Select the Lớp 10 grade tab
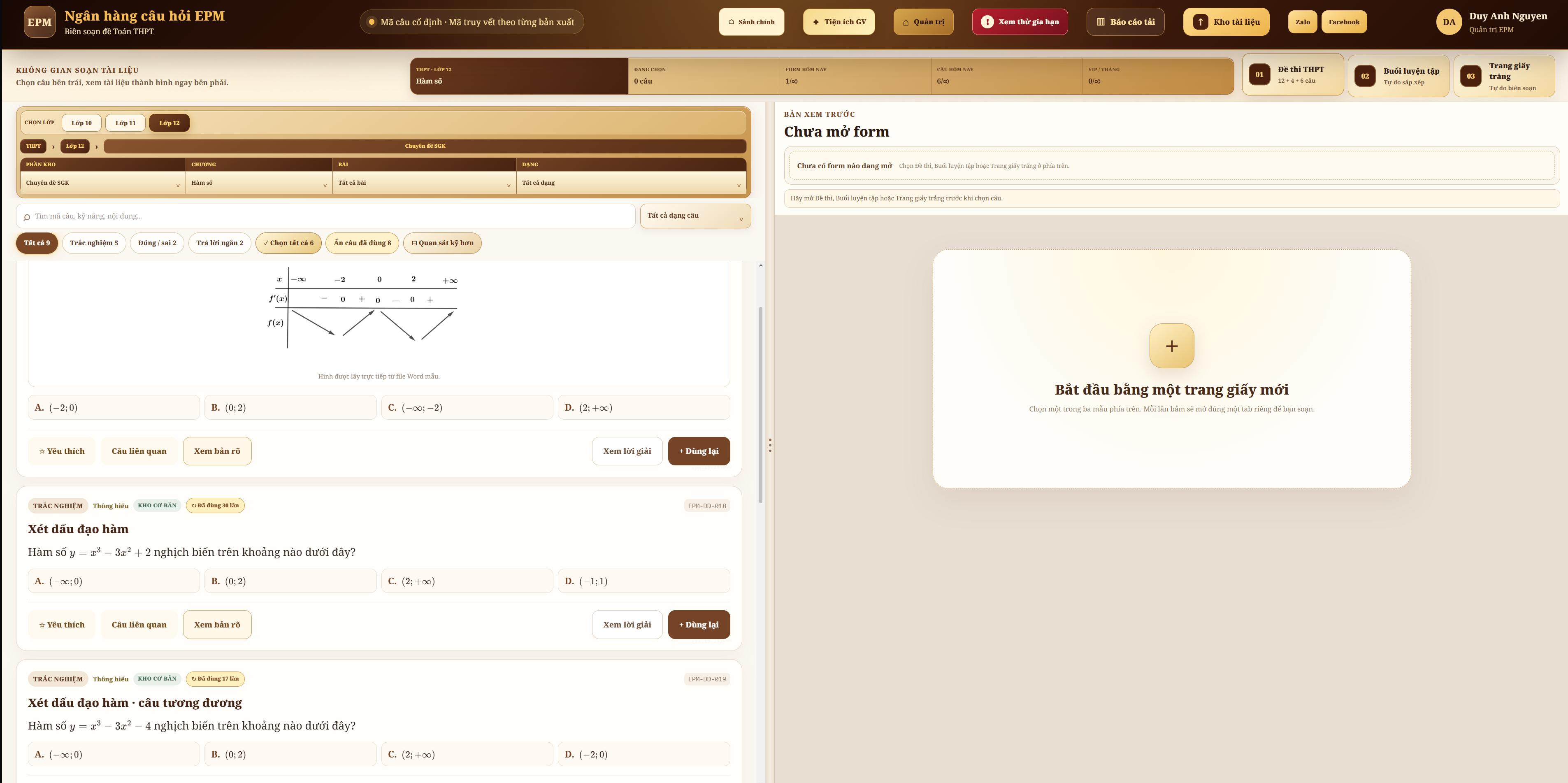 click(81, 123)
